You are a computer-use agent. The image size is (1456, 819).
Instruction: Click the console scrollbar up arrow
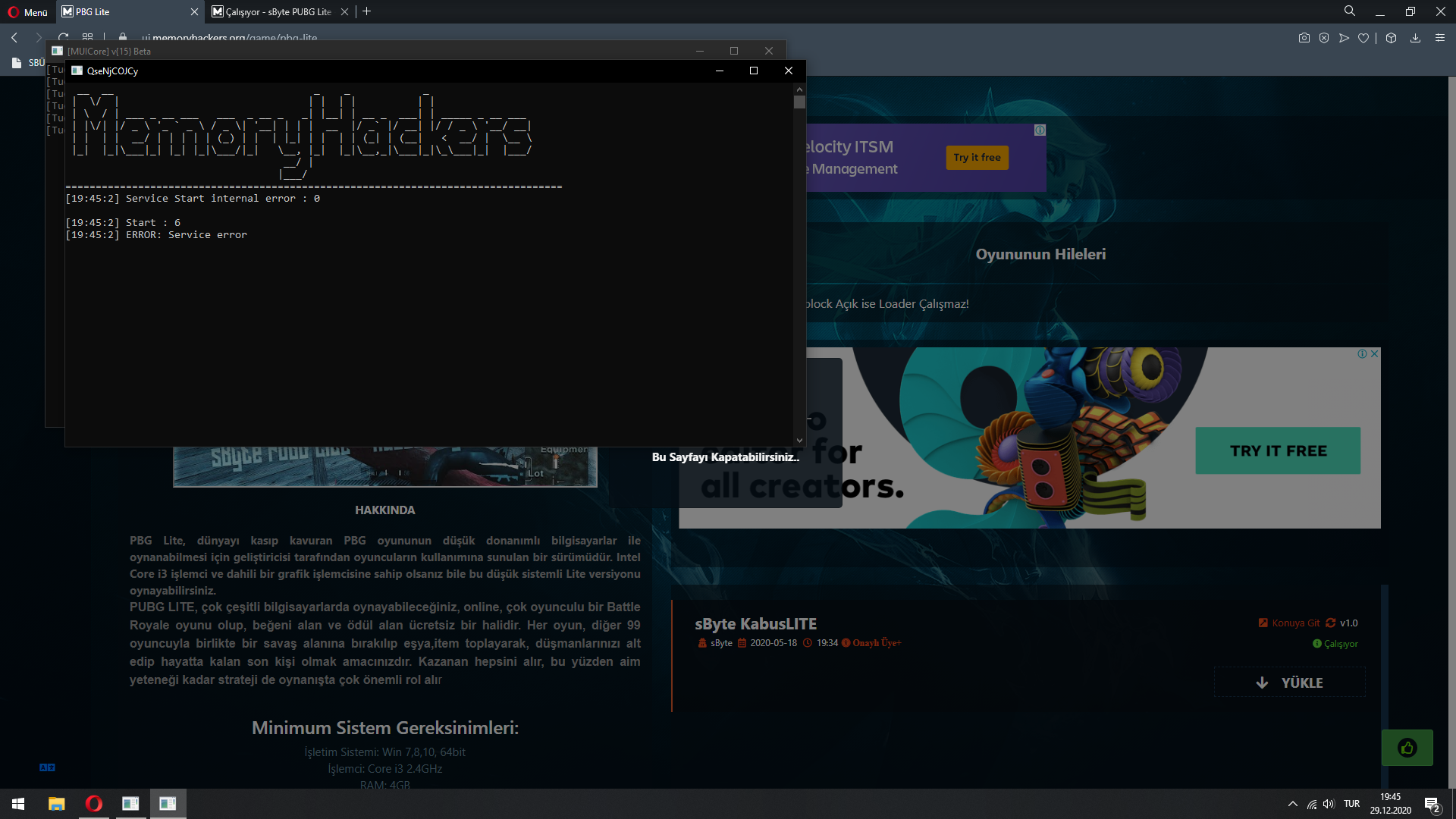799,89
